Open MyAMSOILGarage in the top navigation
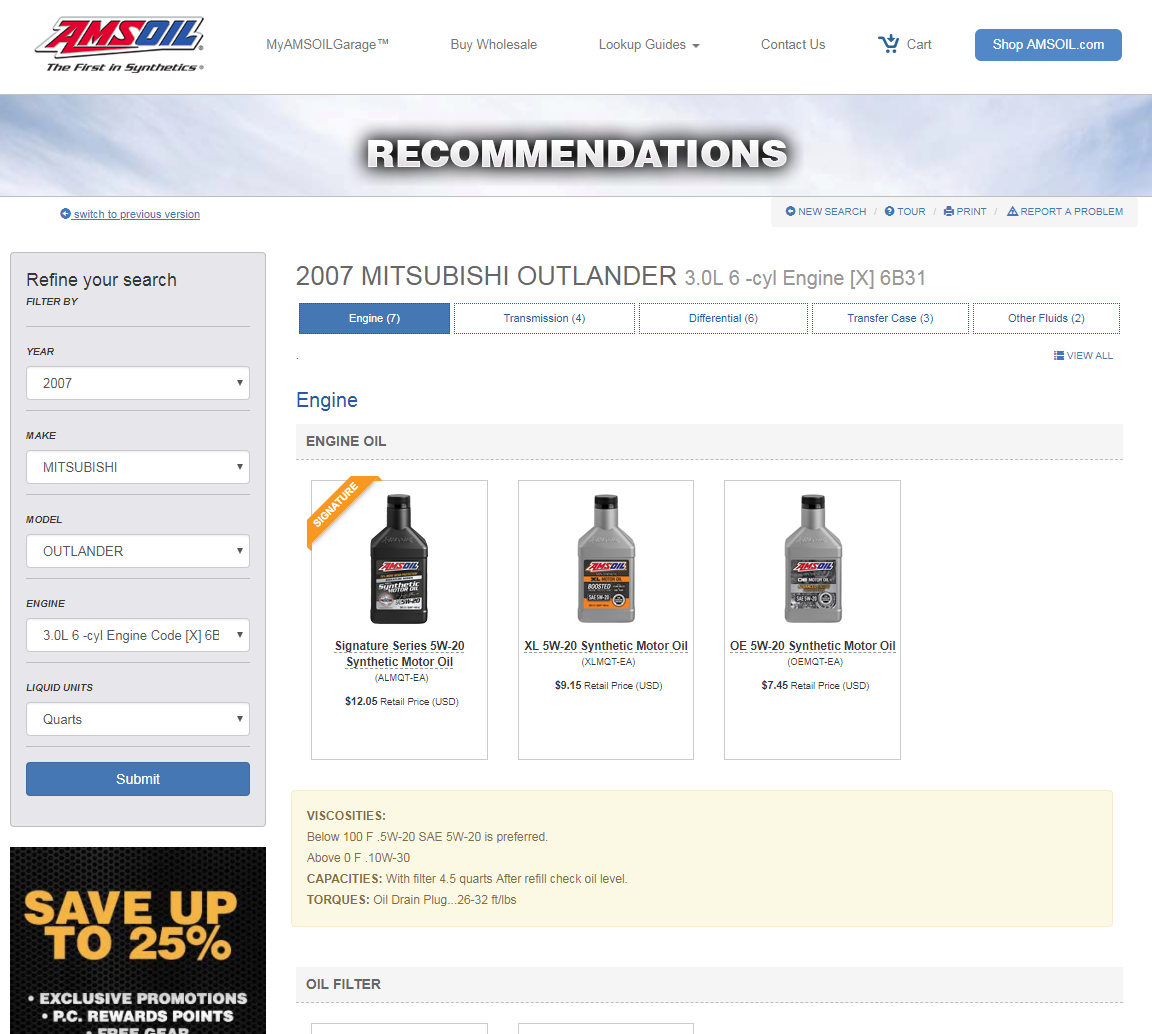The height and width of the screenshot is (1034, 1152). click(x=327, y=45)
